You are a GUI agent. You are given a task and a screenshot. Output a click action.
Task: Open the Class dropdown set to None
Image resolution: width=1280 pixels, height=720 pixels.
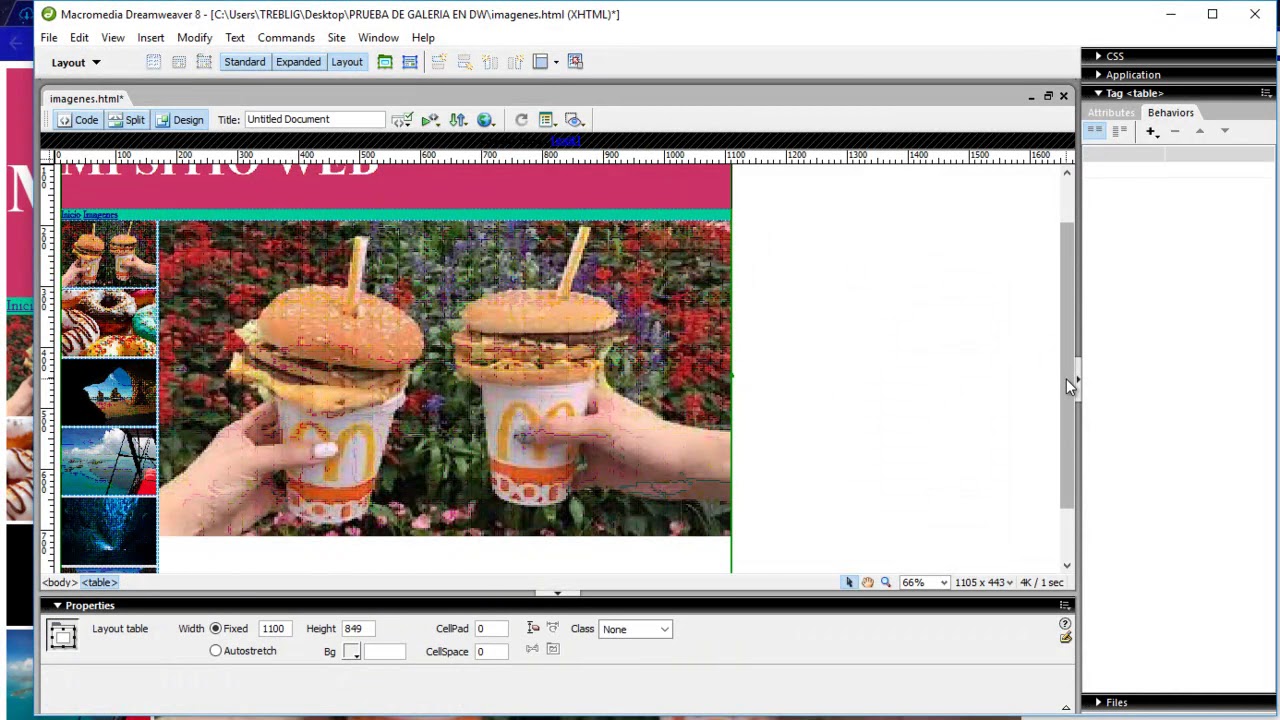click(x=636, y=629)
